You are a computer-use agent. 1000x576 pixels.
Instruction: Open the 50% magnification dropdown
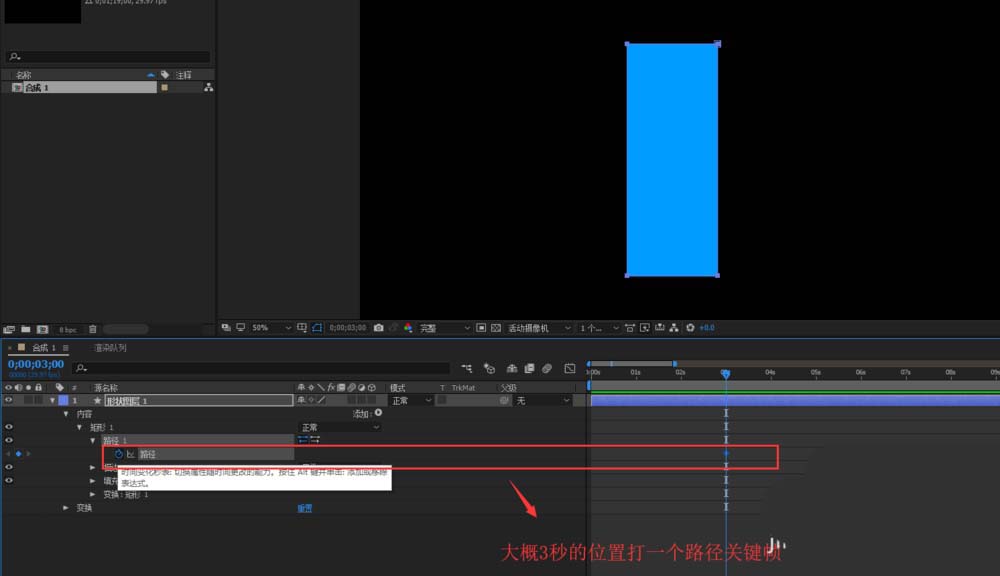271,328
